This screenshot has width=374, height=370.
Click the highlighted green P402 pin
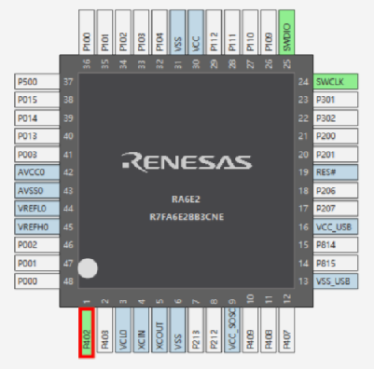(86, 333)
